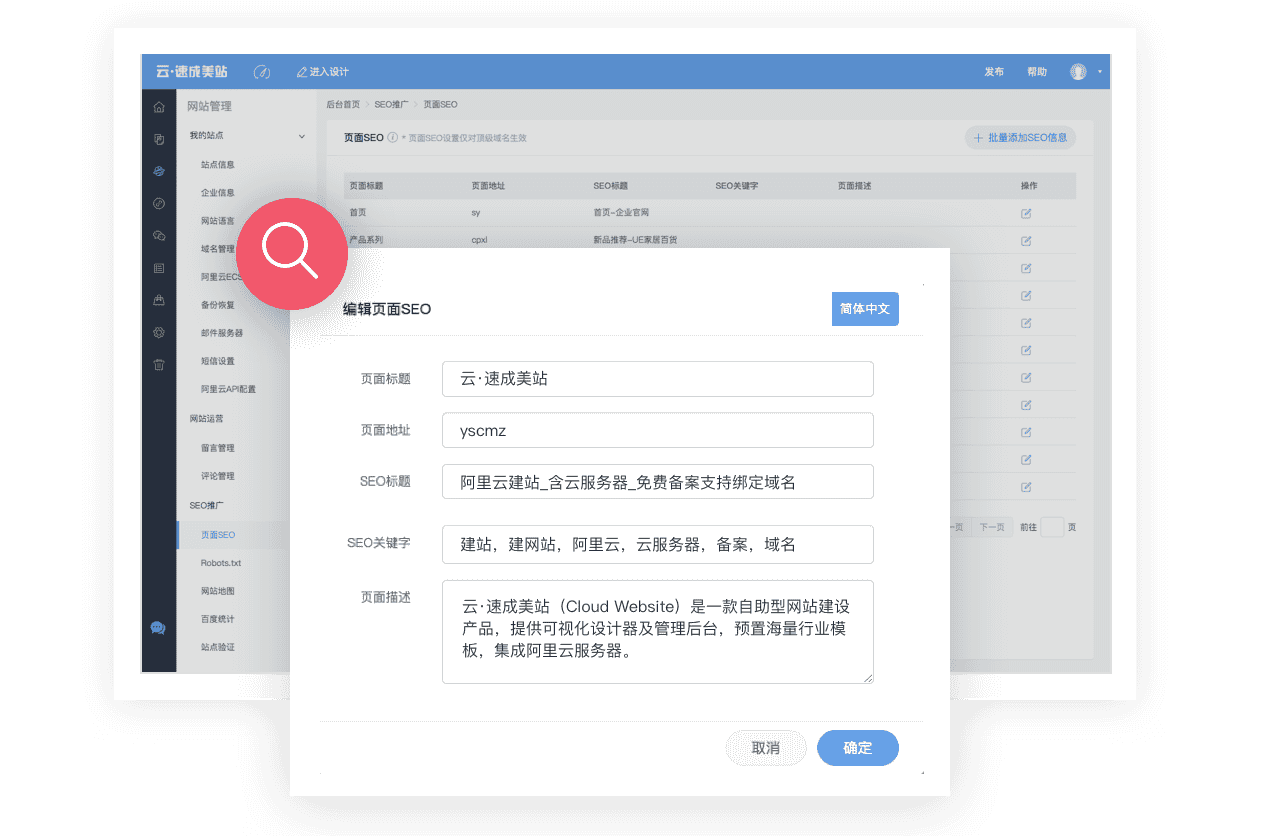The height and width of the screenshot is (836, 1264).
Task: Focus the SEO标题 input field
Action: pos(658,481)
